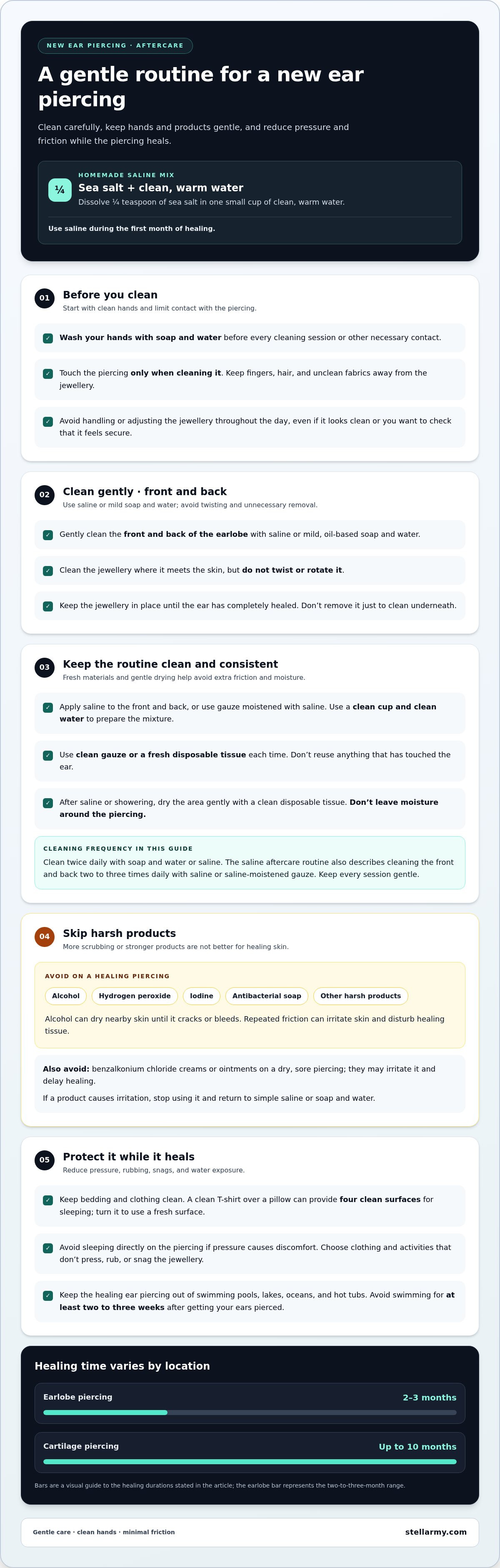Select the Antibacterial soap chip

click(266, 996)
